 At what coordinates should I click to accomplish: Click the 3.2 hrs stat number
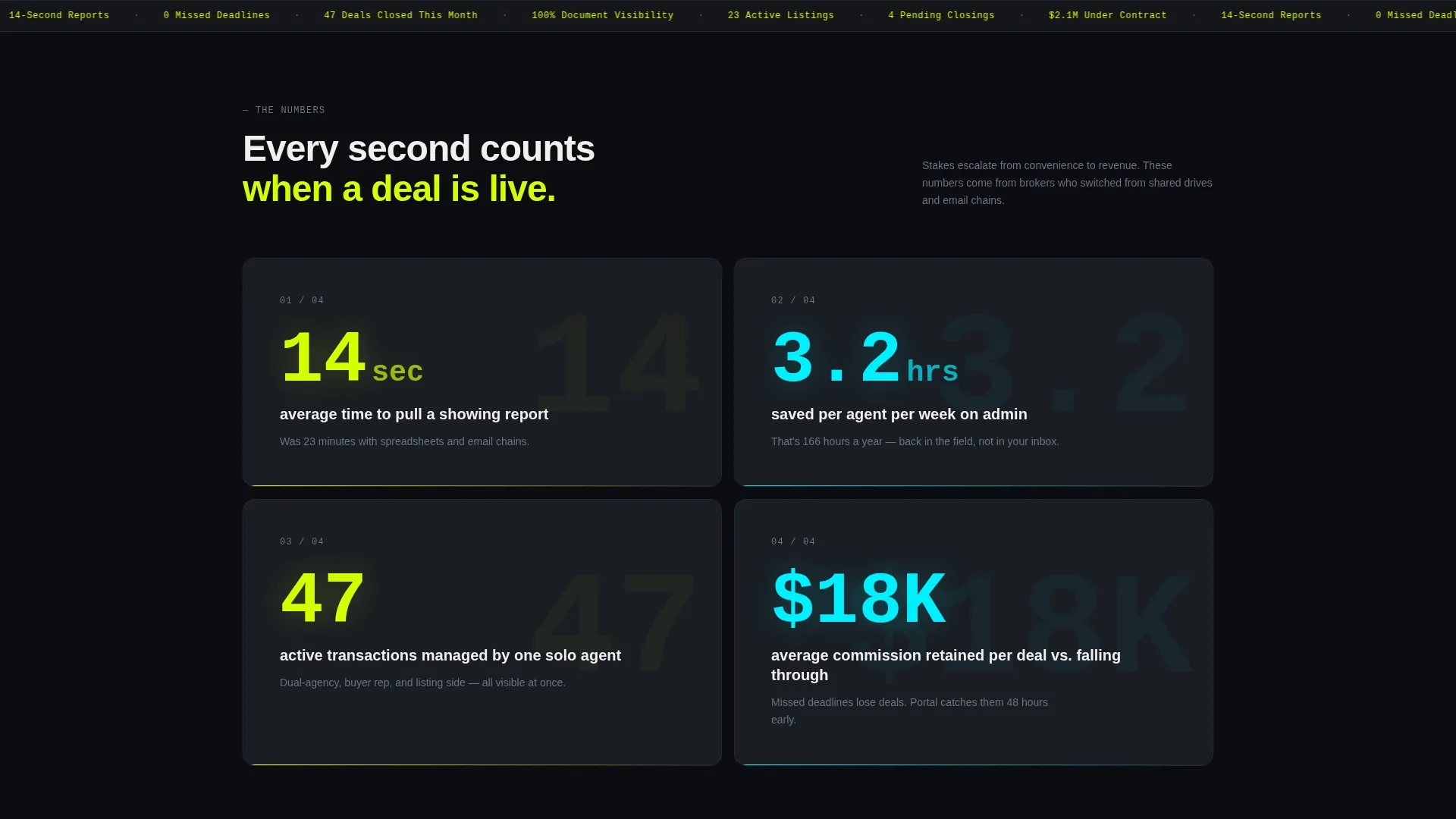click(x=864, y=359)
